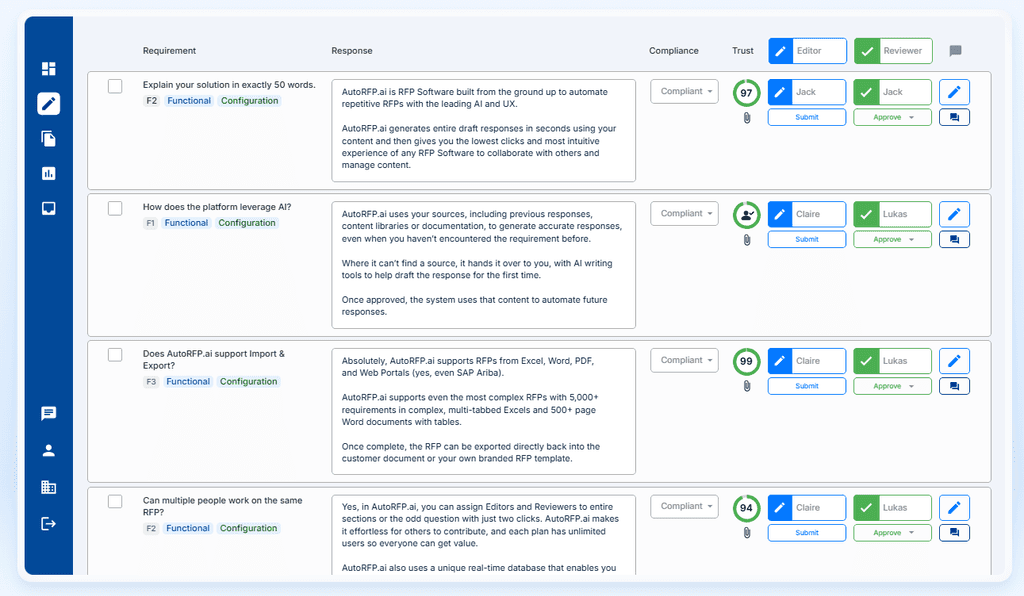The image size is (1024, 596).
Task: Click the Editor header button
Action: (806, 50)
